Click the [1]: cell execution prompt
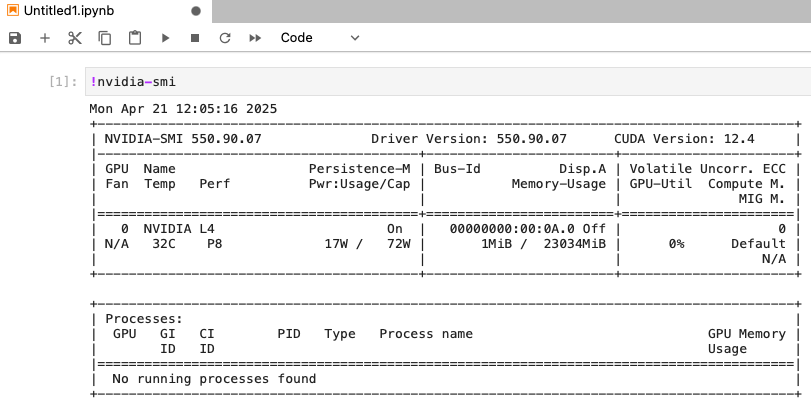This screenshot has width=811, height=407. (x=63, y=82)
